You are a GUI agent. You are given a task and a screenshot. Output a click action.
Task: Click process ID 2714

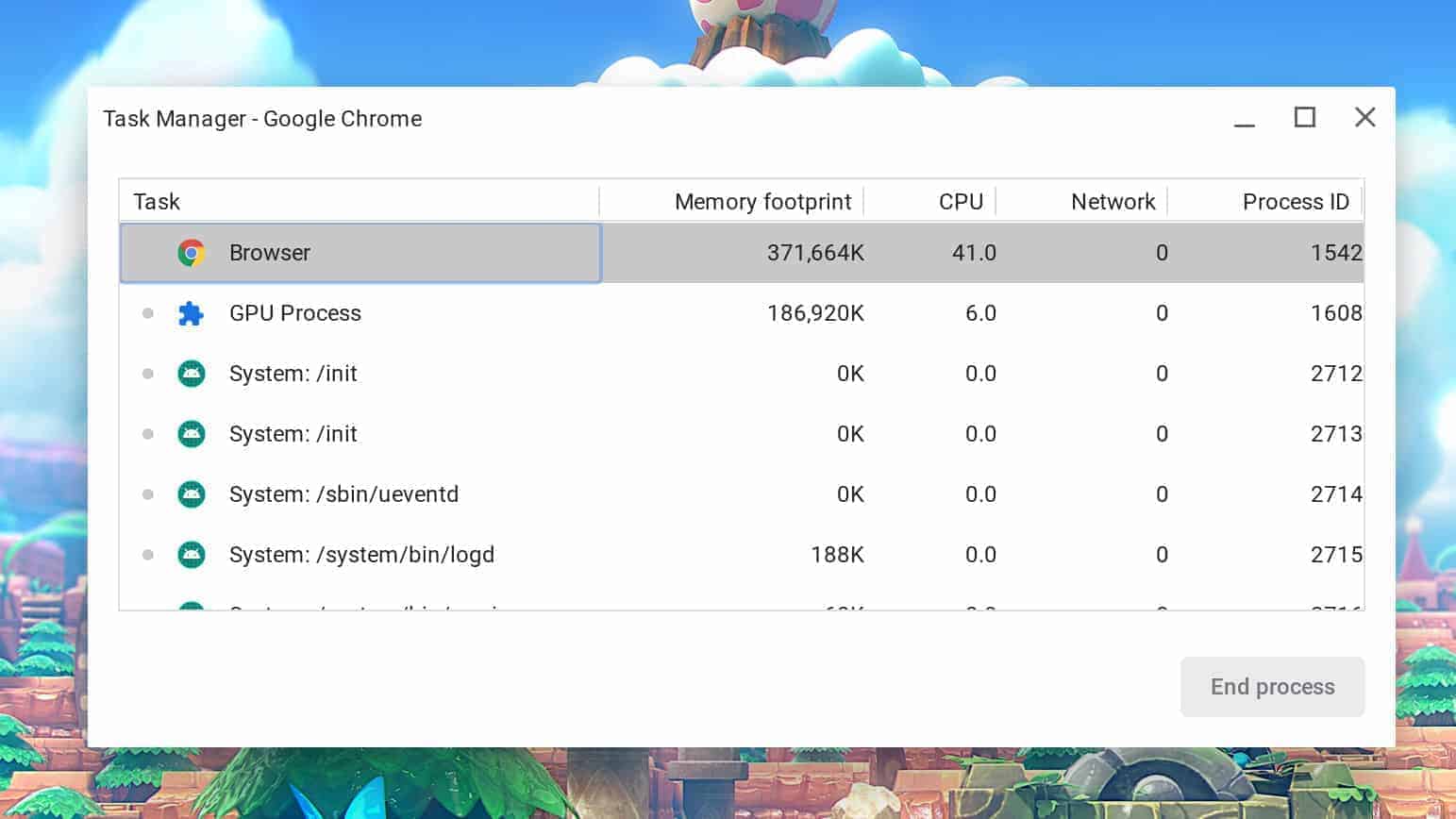click(x=1336, y=494)
